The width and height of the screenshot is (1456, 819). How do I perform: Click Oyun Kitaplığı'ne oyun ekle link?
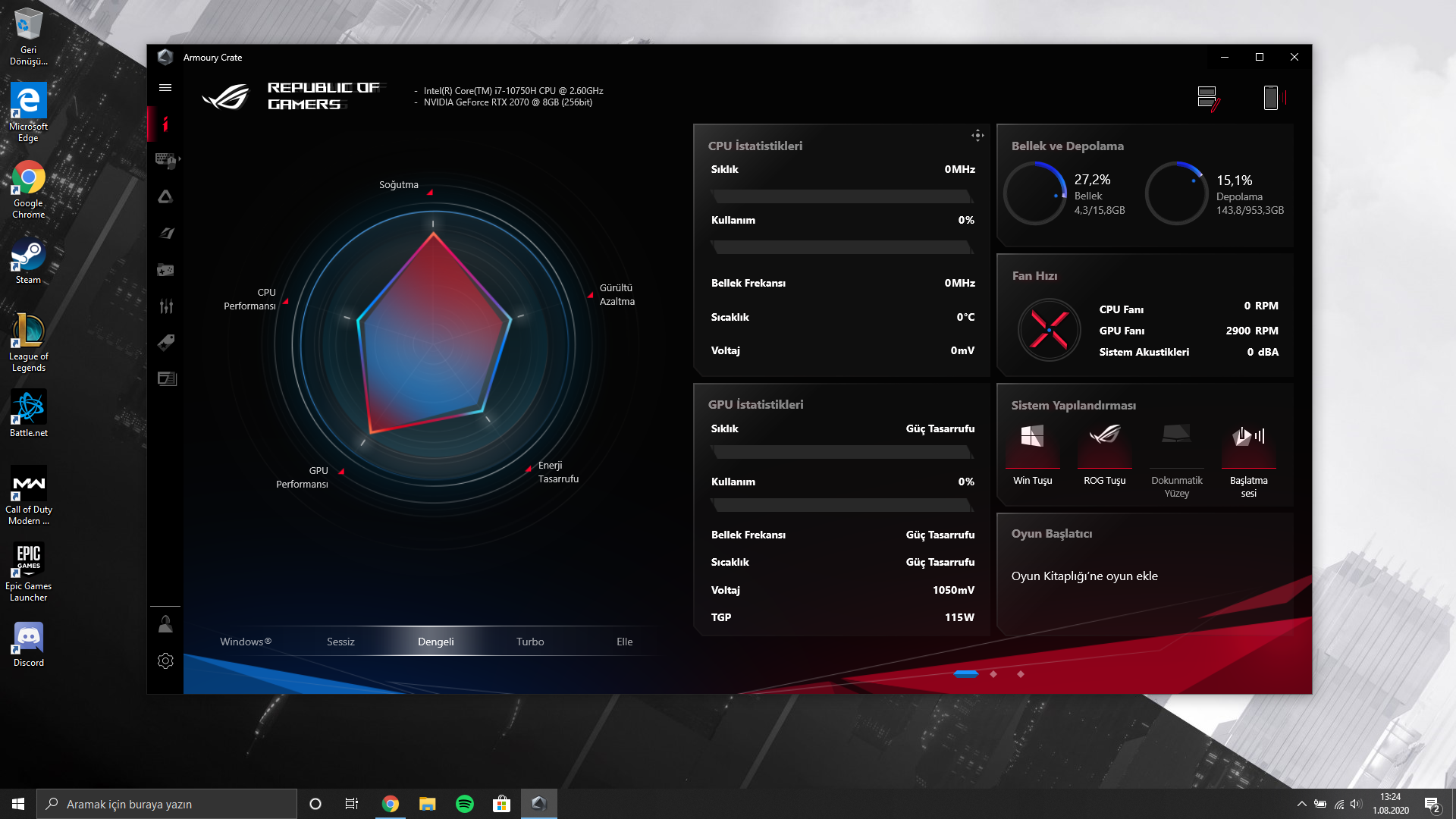1084,576
